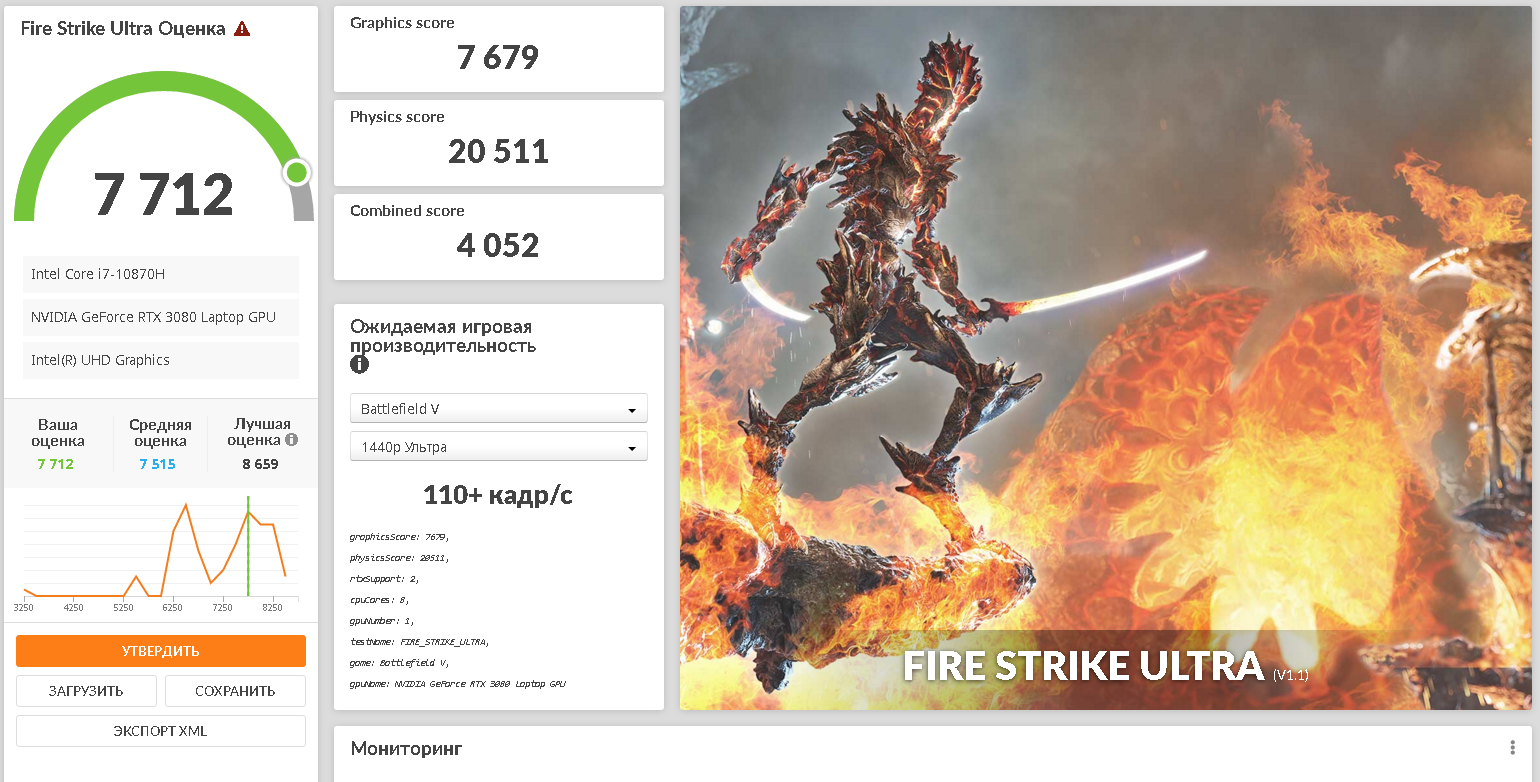Select the Intel Core i7-10870H entry
The height and width of the screenshot is (782, 1540).
click(x=161, y=274)
